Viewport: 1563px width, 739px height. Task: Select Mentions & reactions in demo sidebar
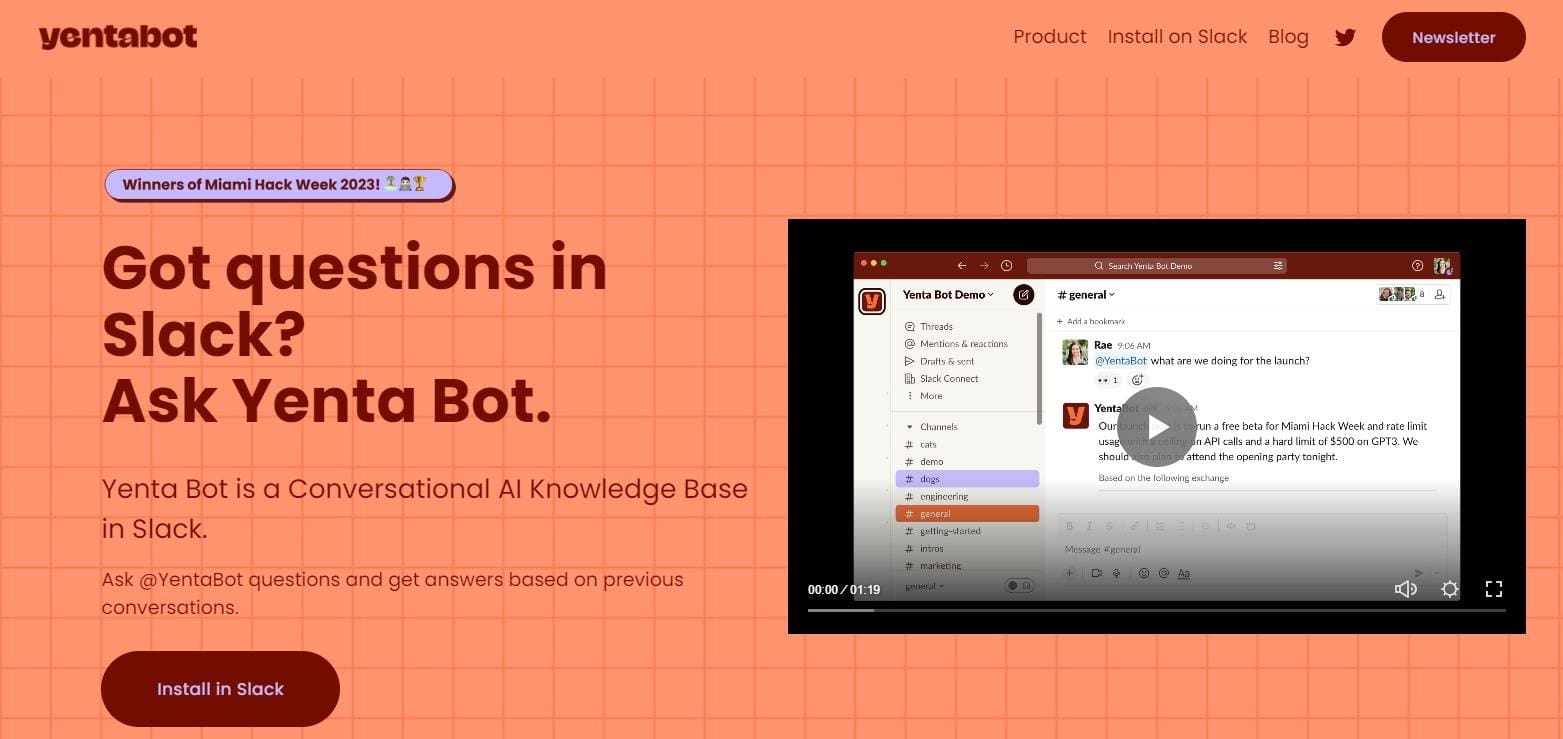point(955,344)
